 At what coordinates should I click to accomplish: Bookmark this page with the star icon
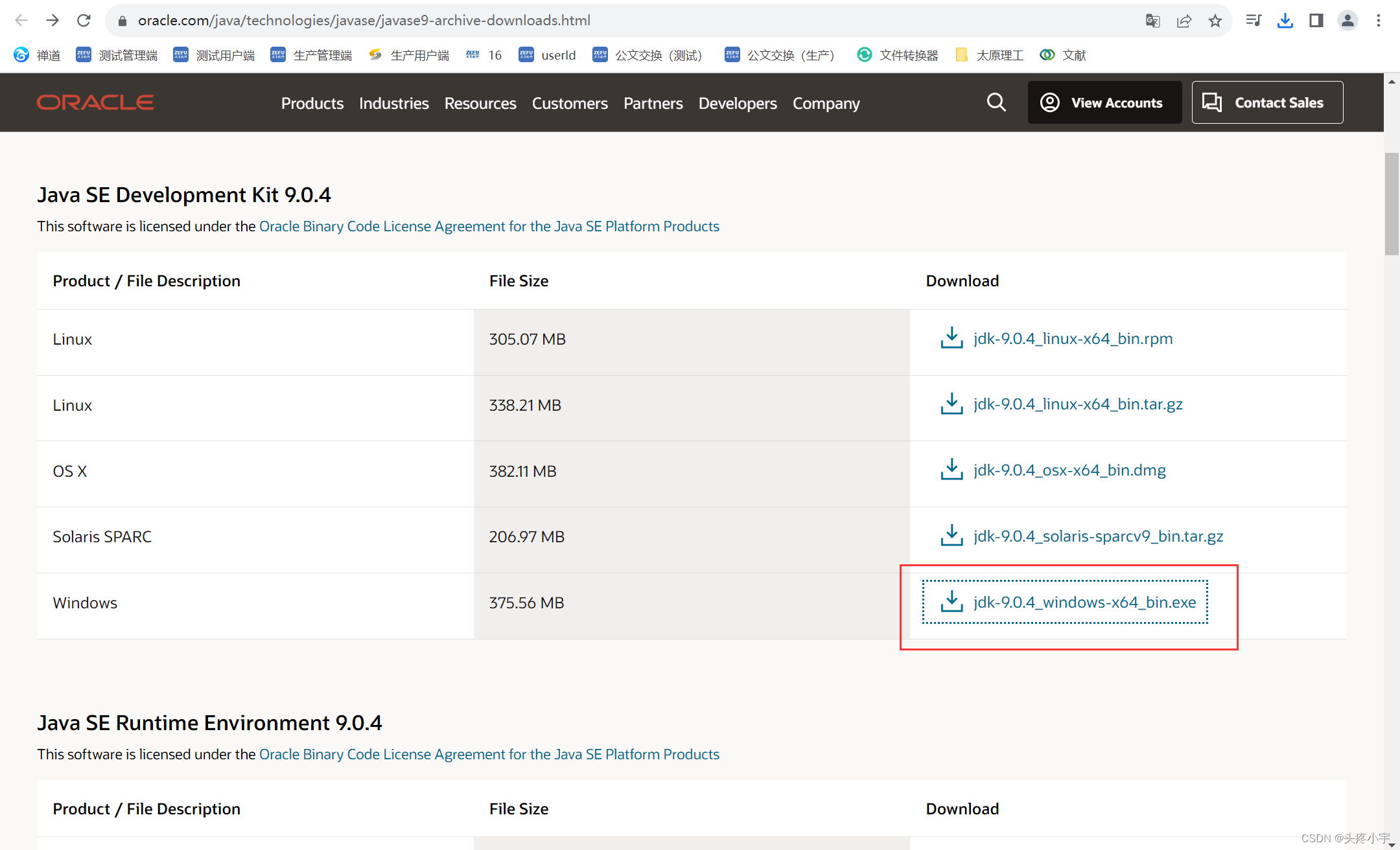[1215, 21]
